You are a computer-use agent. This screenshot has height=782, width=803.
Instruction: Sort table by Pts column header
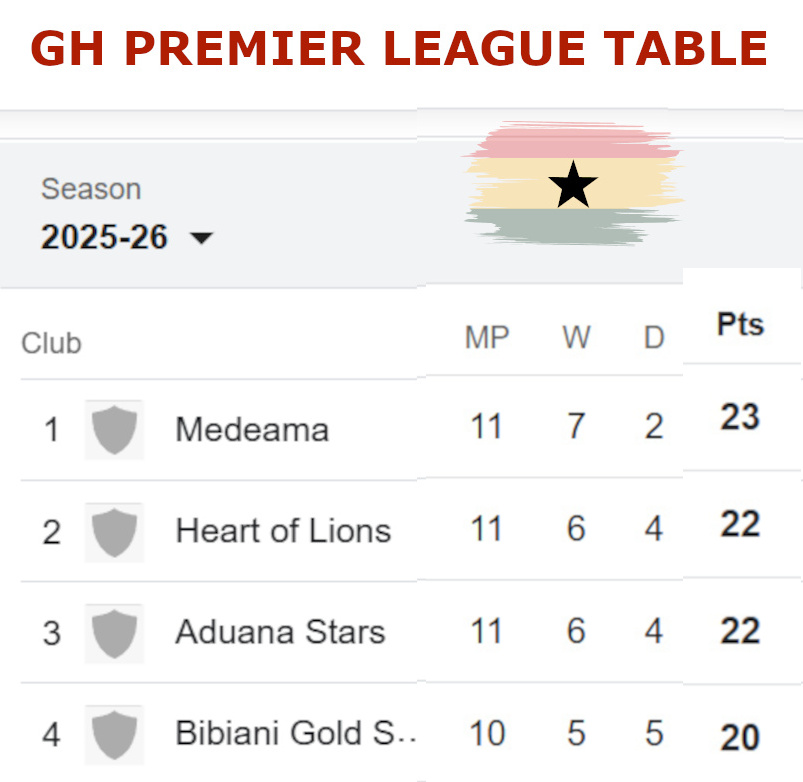click(740, 325)
